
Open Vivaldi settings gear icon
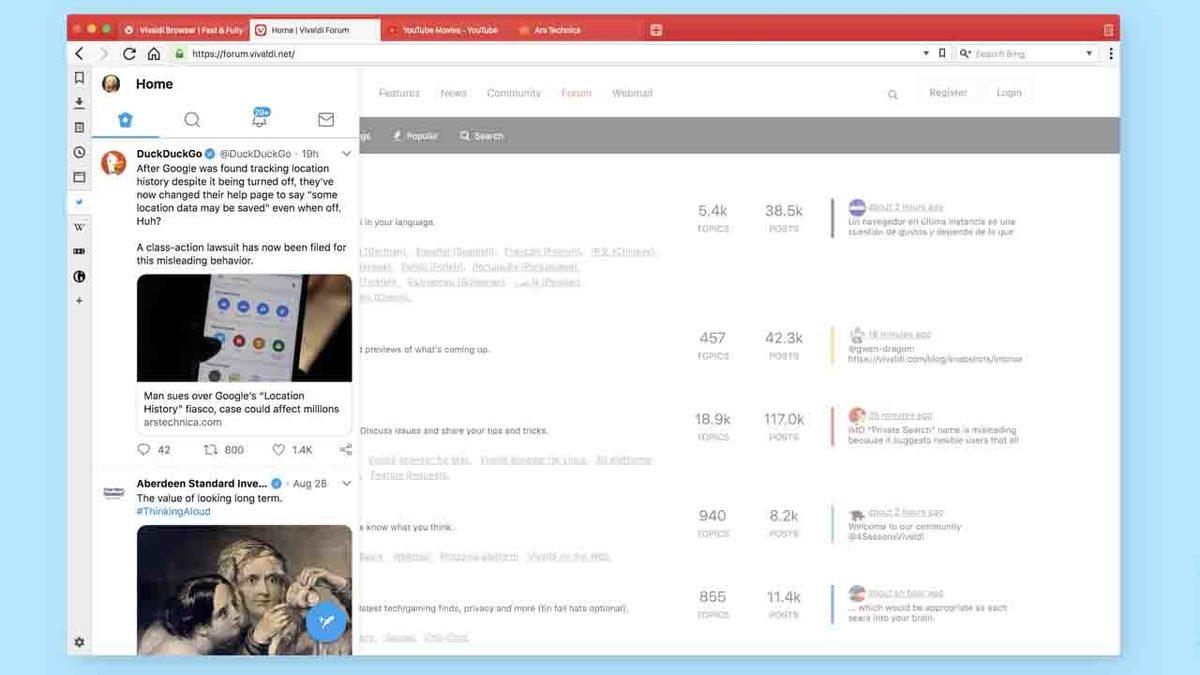click(x=79, y=642)
